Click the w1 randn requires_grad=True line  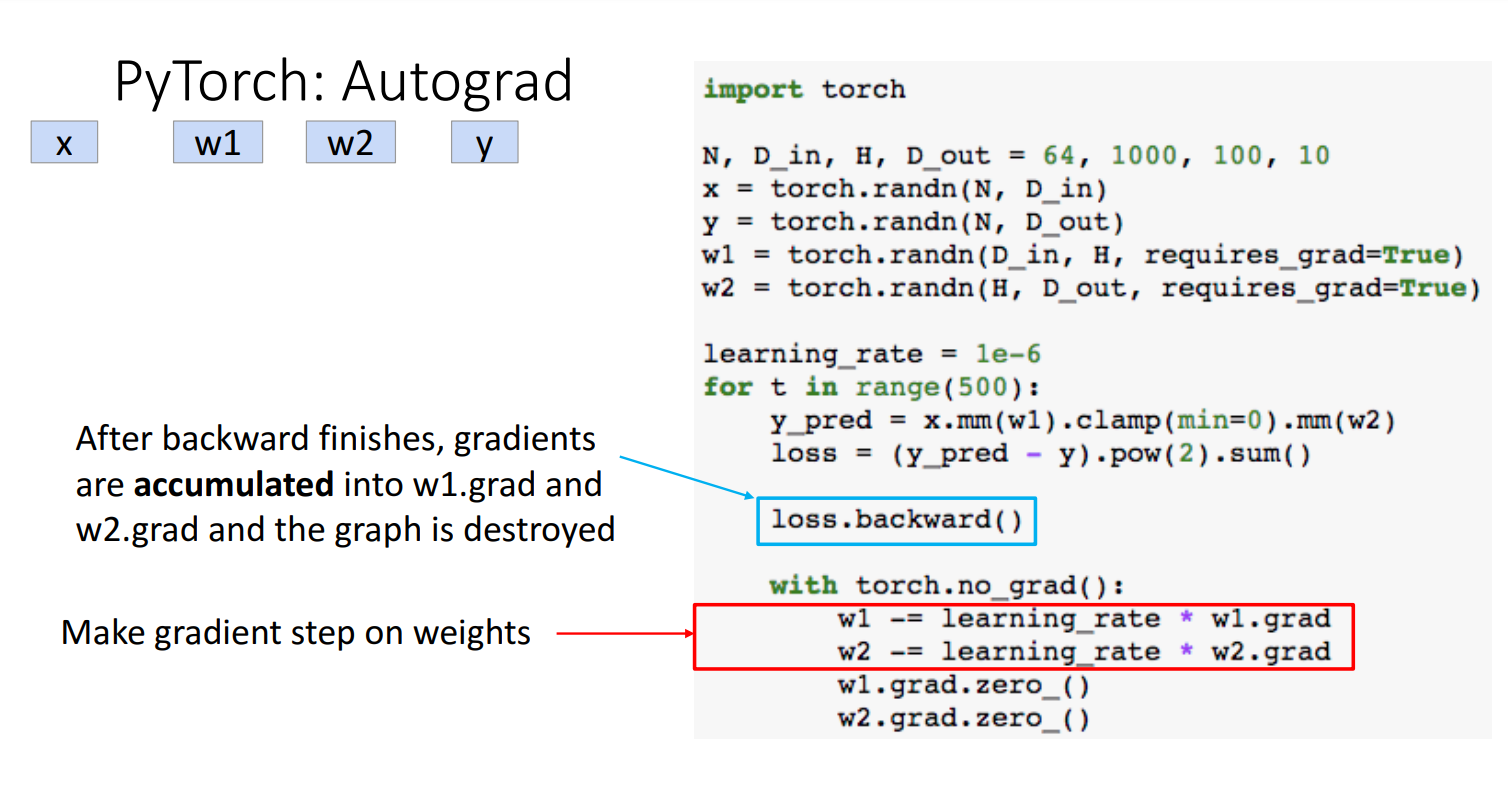point(1083,255)
